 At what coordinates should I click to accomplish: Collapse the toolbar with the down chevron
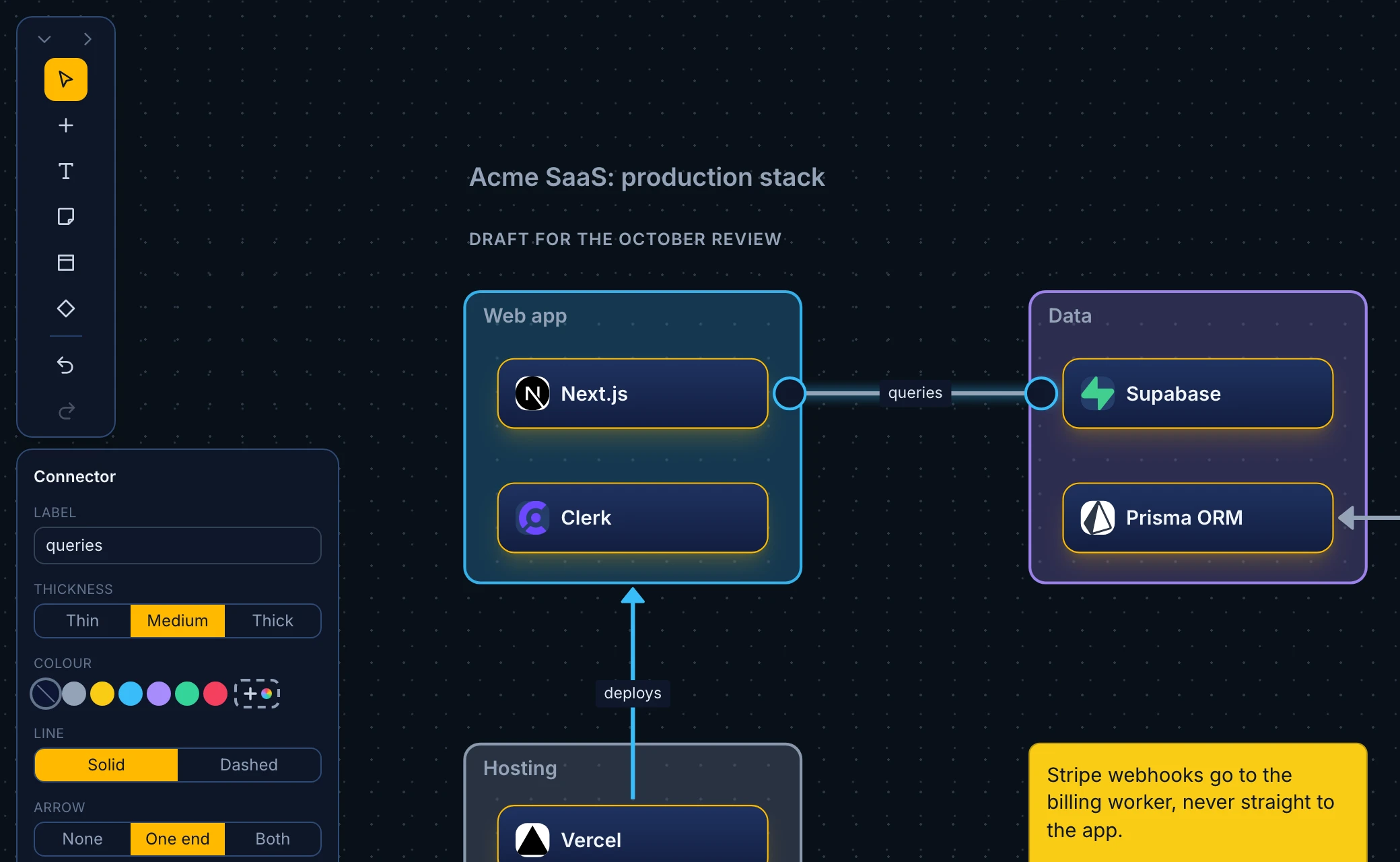44,39
